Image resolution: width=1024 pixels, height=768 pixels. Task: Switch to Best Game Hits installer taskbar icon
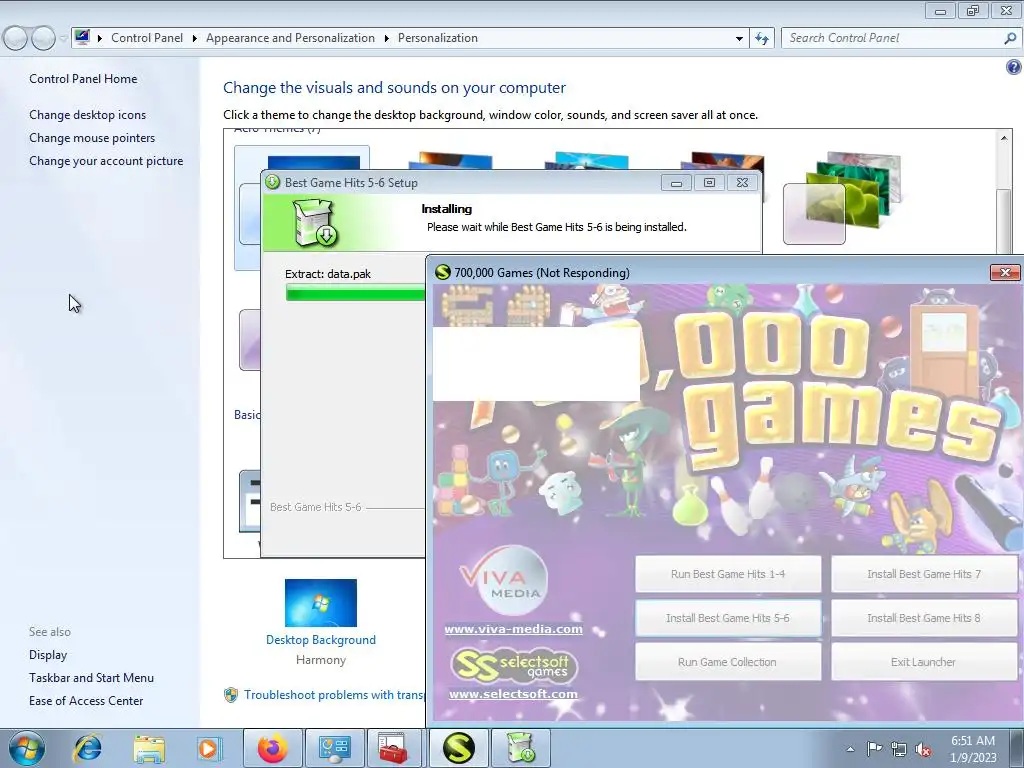pos(520,748)
